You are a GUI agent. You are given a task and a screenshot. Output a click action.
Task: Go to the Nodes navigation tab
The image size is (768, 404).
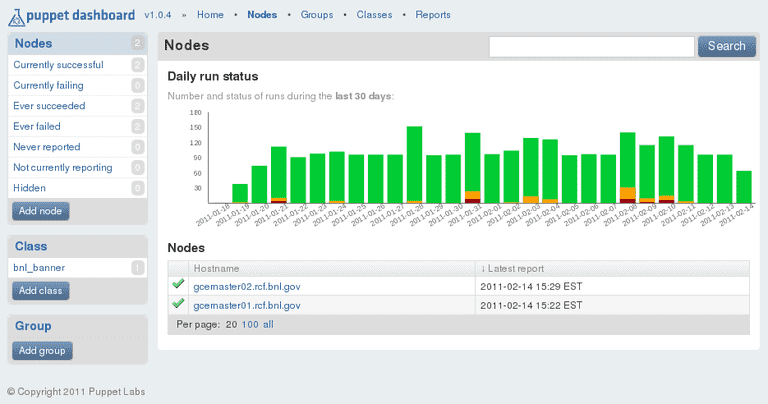click(x=262, y=15)
